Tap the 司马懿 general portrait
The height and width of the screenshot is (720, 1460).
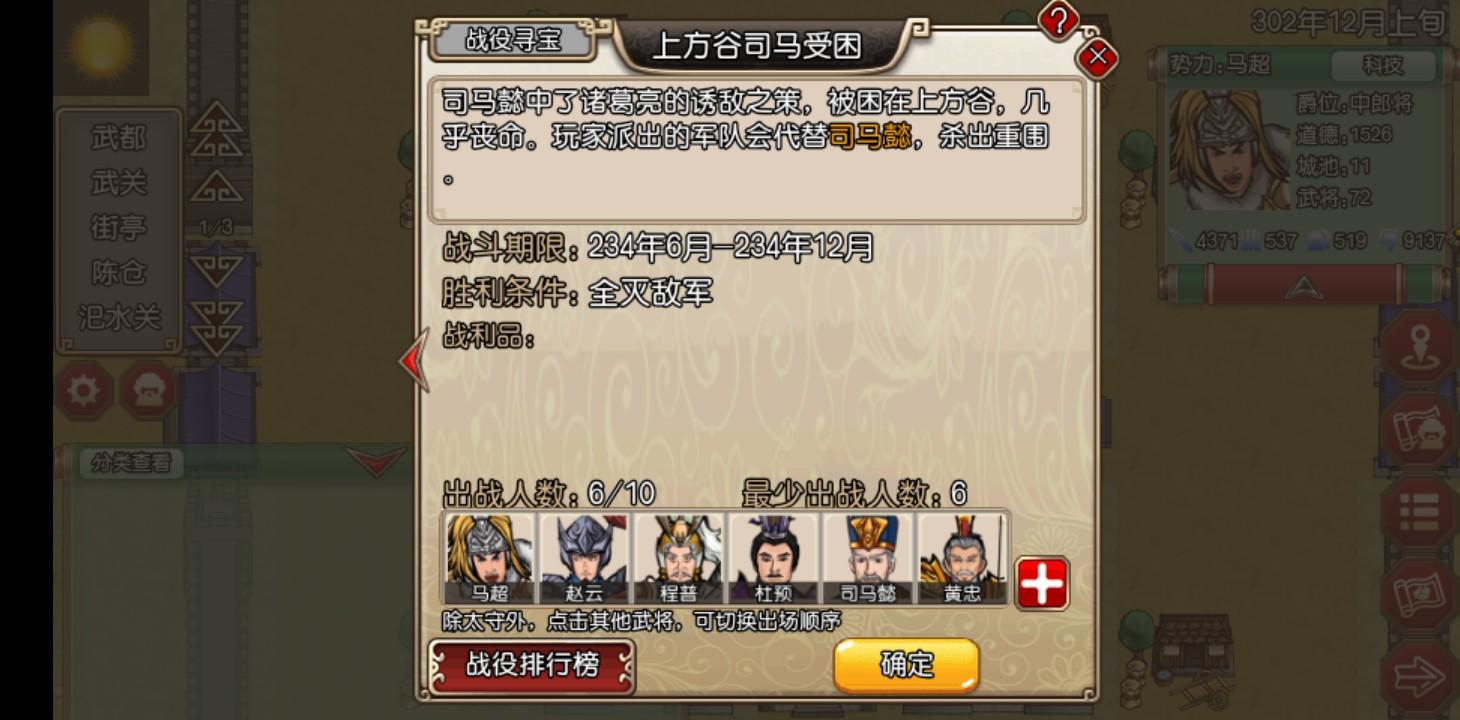pos(867,559)
